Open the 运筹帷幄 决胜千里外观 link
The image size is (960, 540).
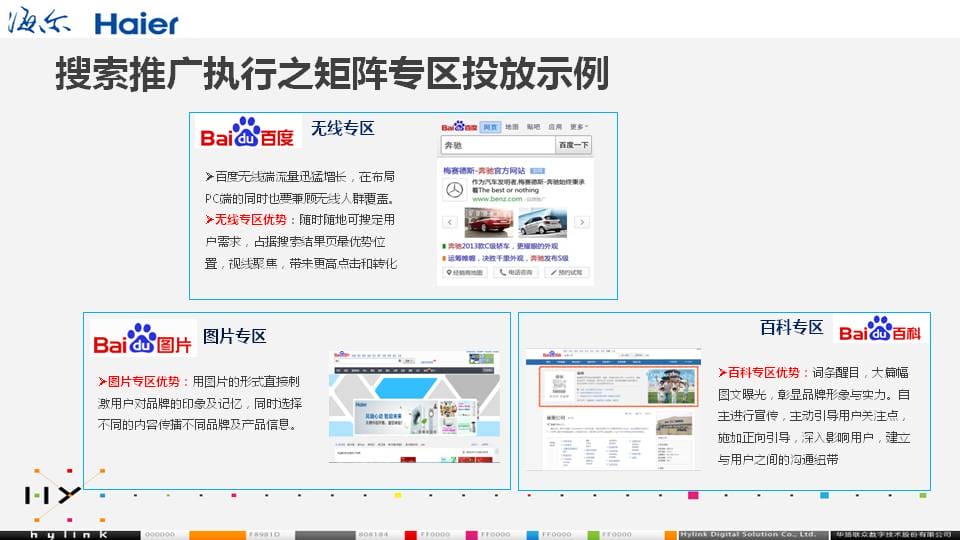pos(508,258)
